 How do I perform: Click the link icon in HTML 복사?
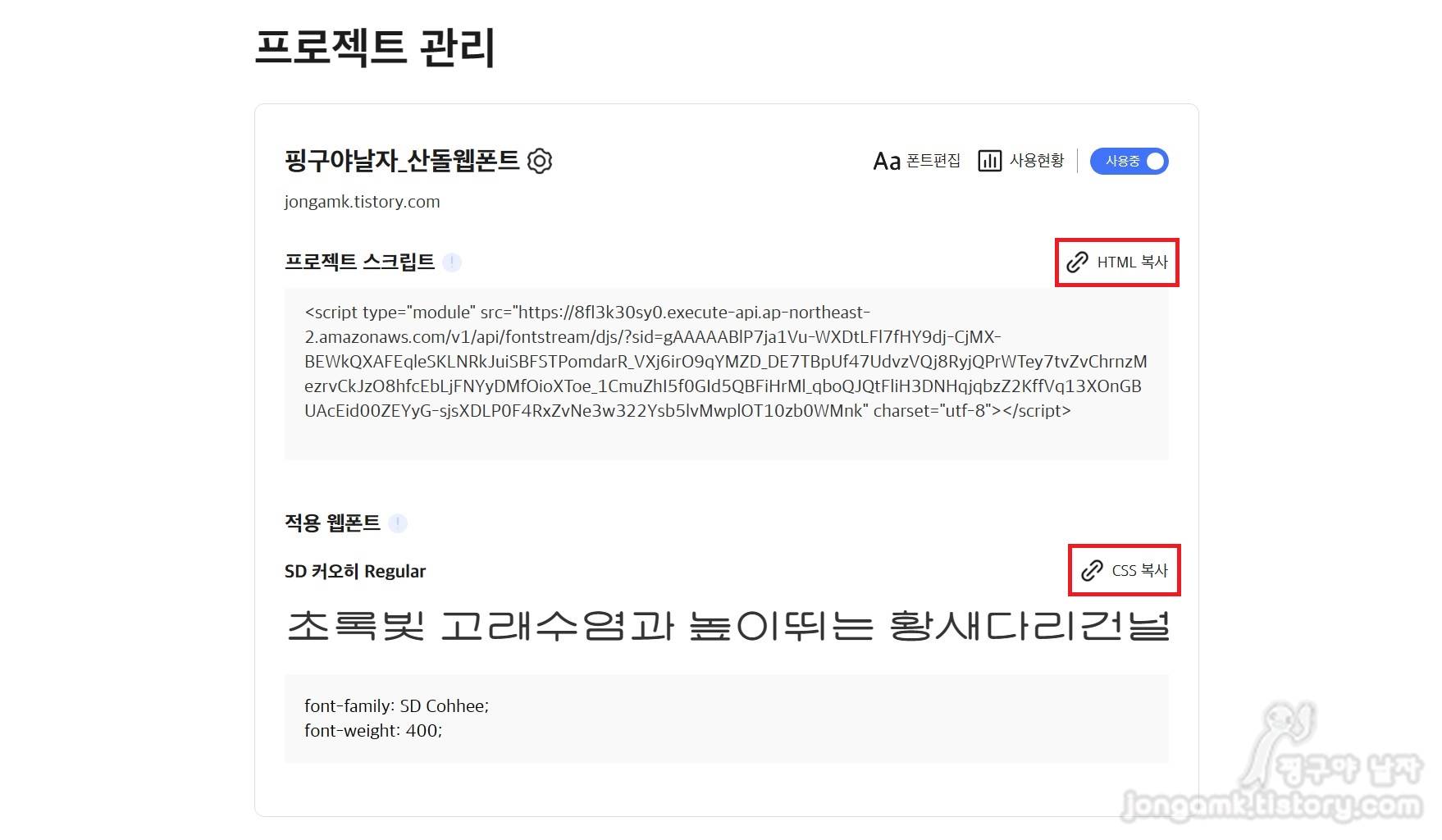pos(1077,262)
